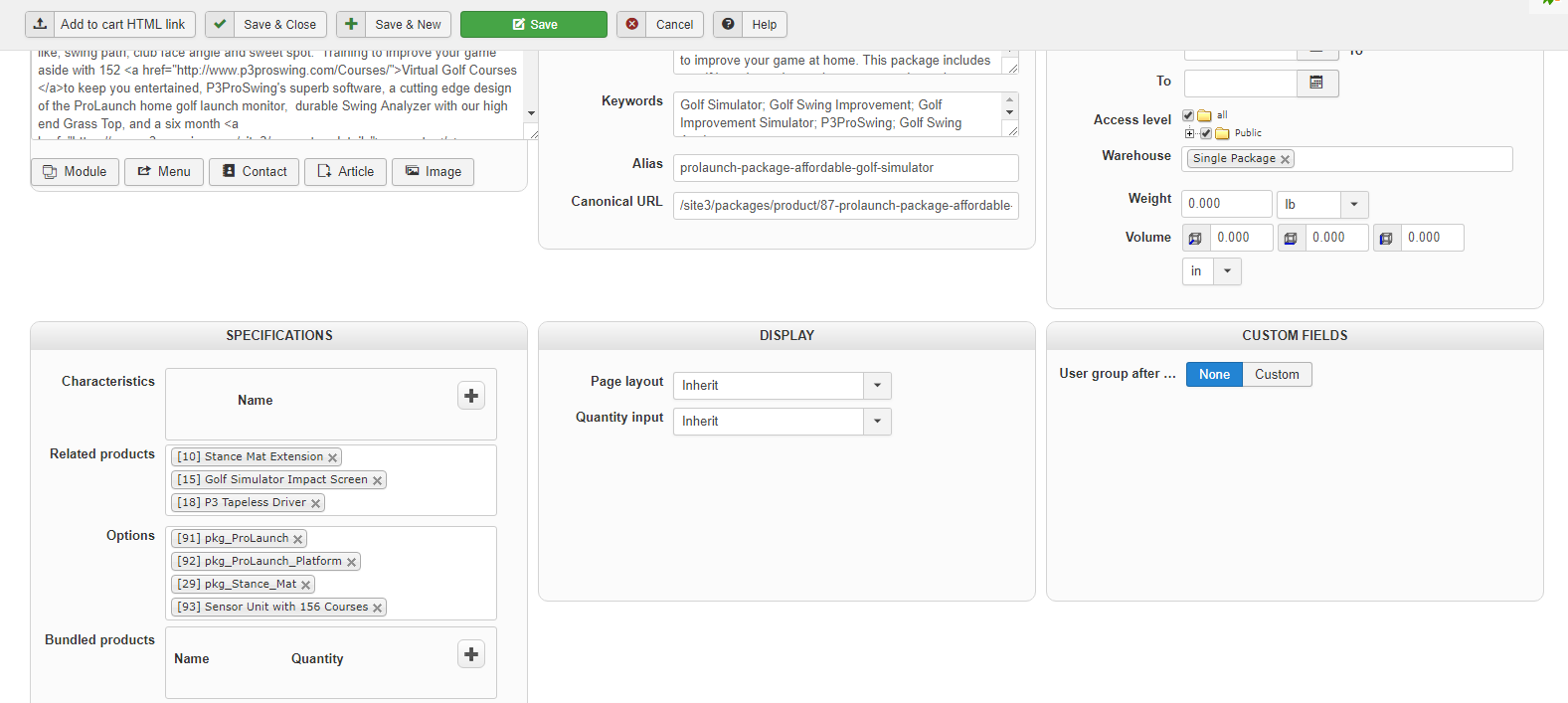Click the green Save button
Viewport: 1568px width, 703px height.
(534, 25)
